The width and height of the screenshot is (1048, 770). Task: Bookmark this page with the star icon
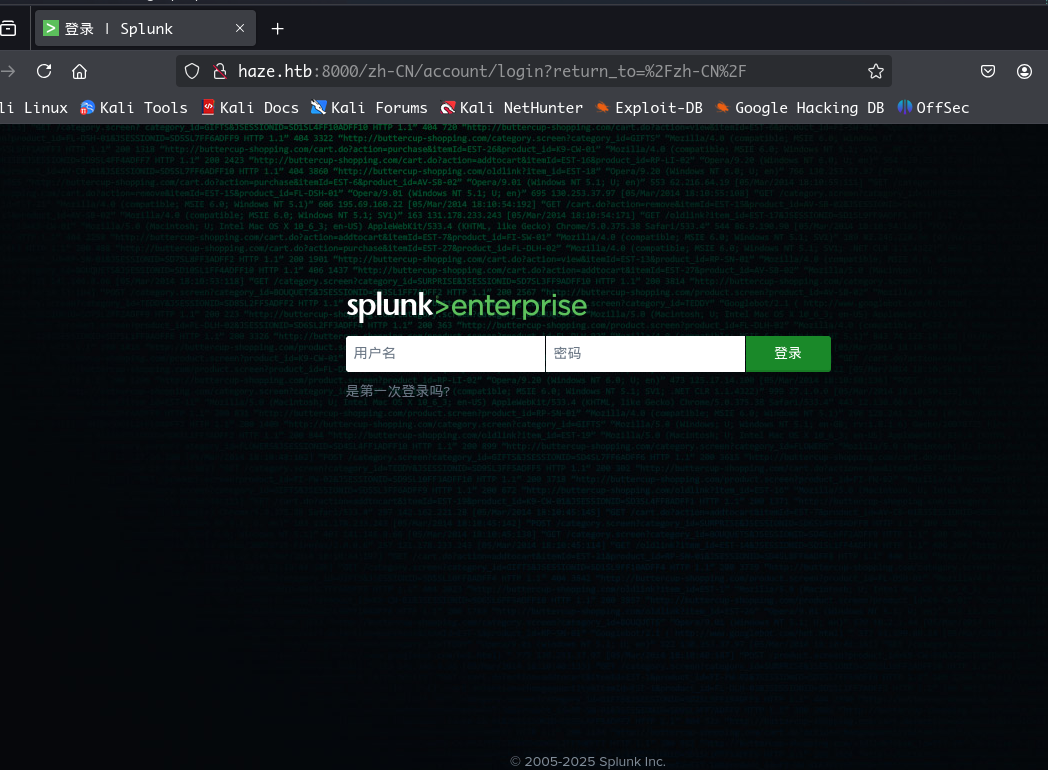click(x=876, y=71)
